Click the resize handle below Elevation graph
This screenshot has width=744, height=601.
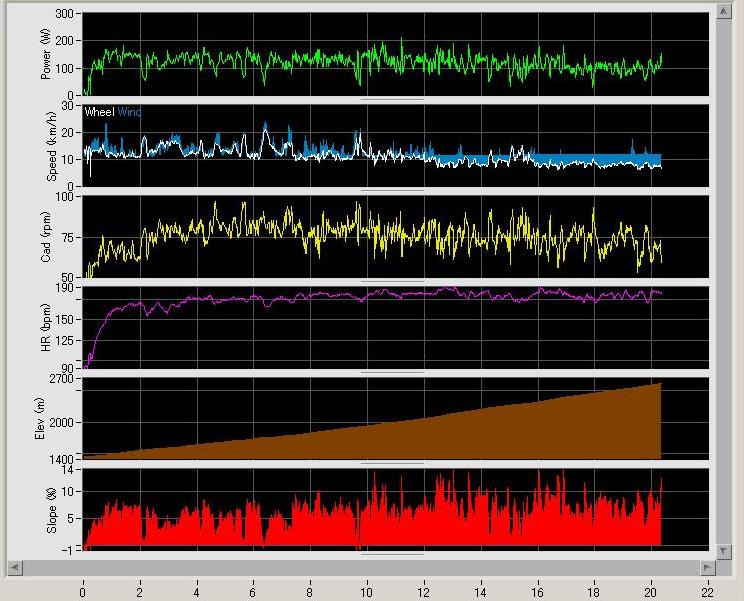click(x=392, y=463)
